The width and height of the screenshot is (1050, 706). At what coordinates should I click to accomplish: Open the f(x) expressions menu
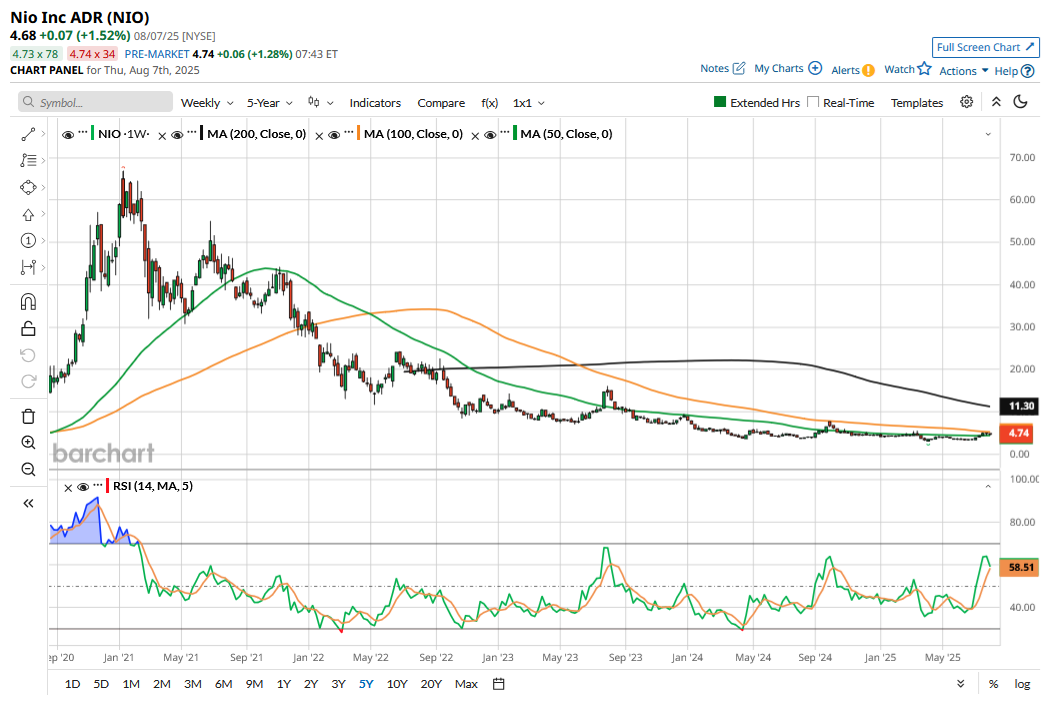click(x=490, y=102)
